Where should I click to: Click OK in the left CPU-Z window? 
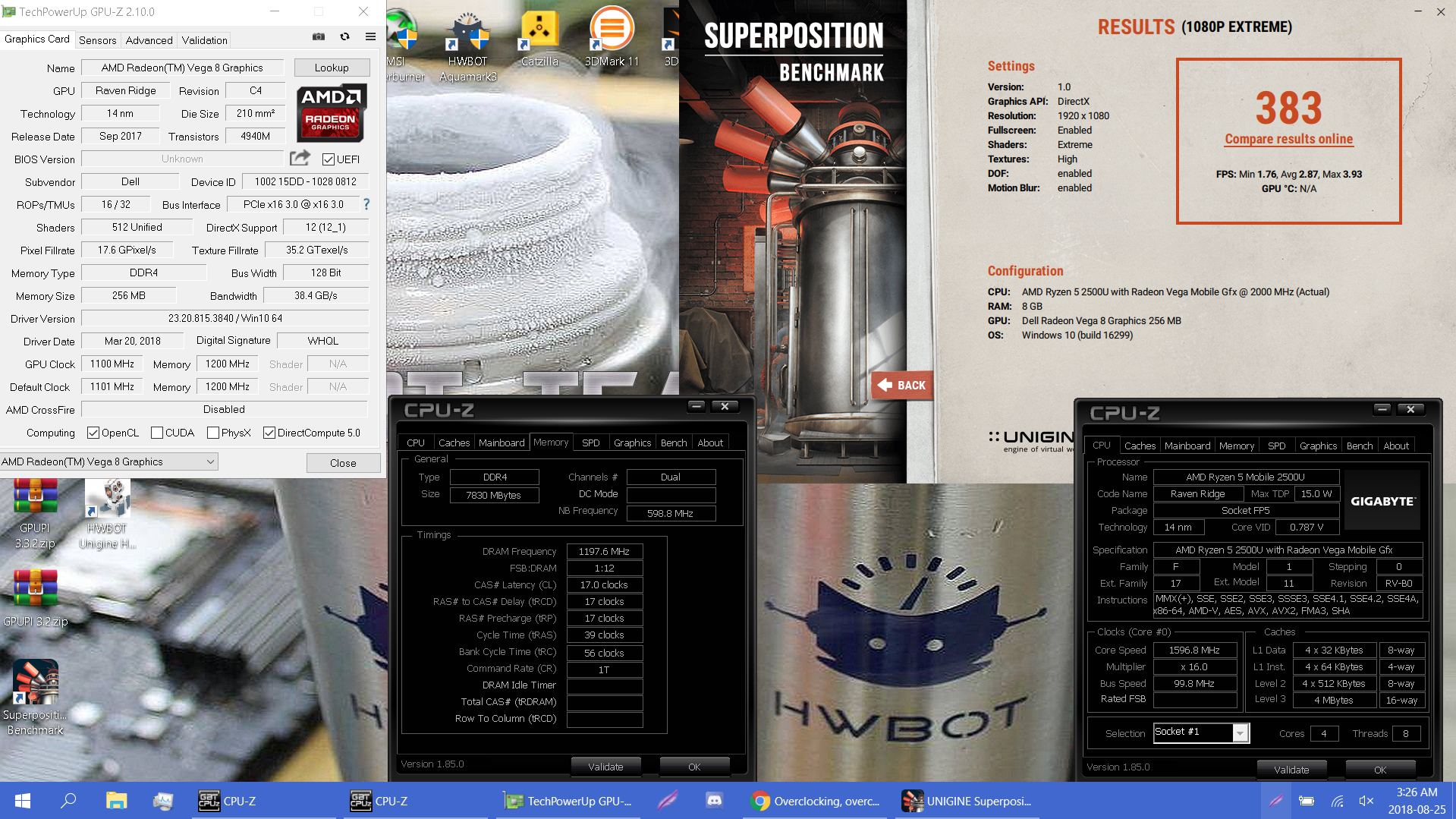(694, 767)
